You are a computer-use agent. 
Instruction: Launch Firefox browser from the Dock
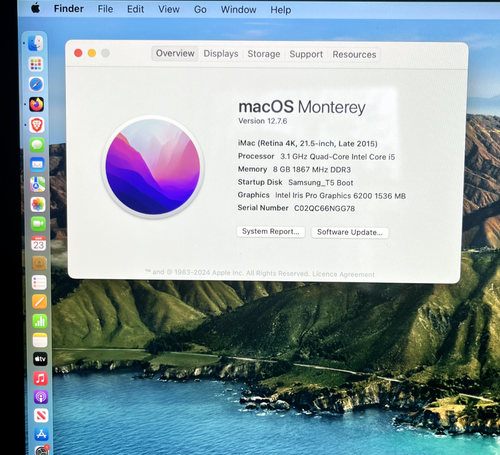(x=37, y=105)
